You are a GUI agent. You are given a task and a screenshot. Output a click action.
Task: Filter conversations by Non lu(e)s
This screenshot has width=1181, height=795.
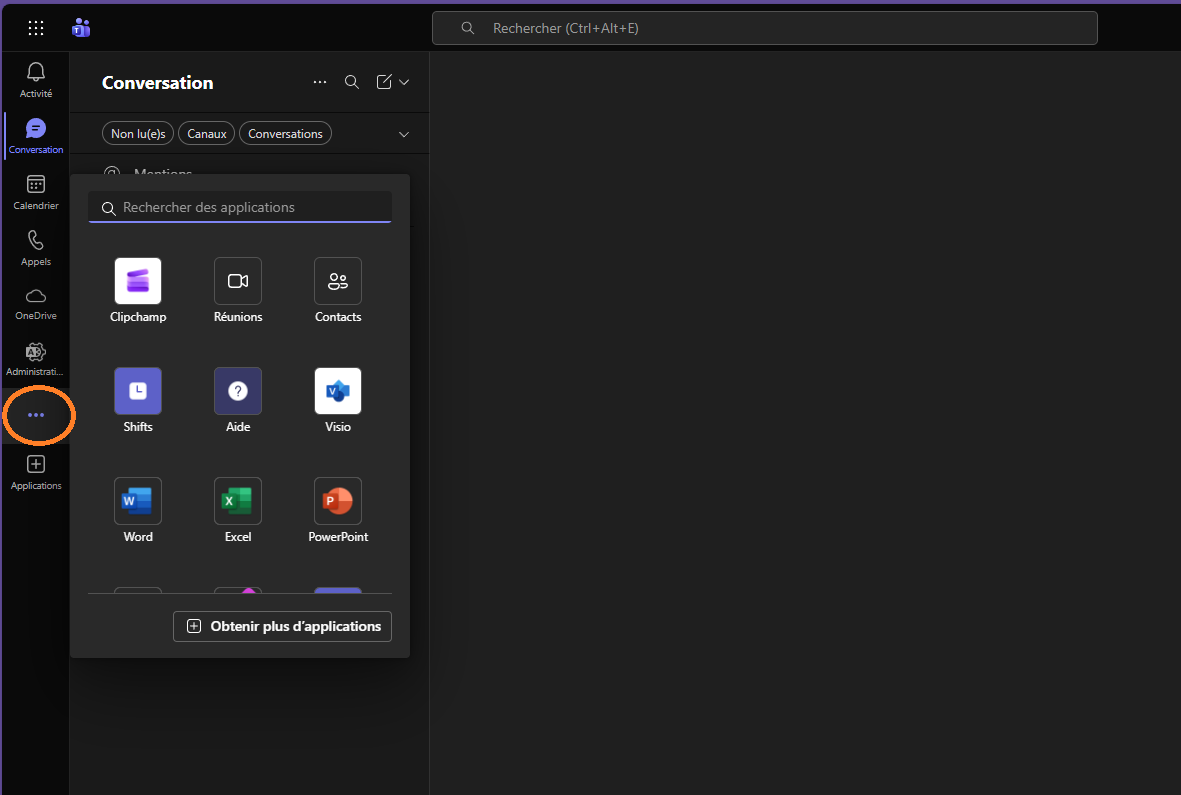coord(137,133)
